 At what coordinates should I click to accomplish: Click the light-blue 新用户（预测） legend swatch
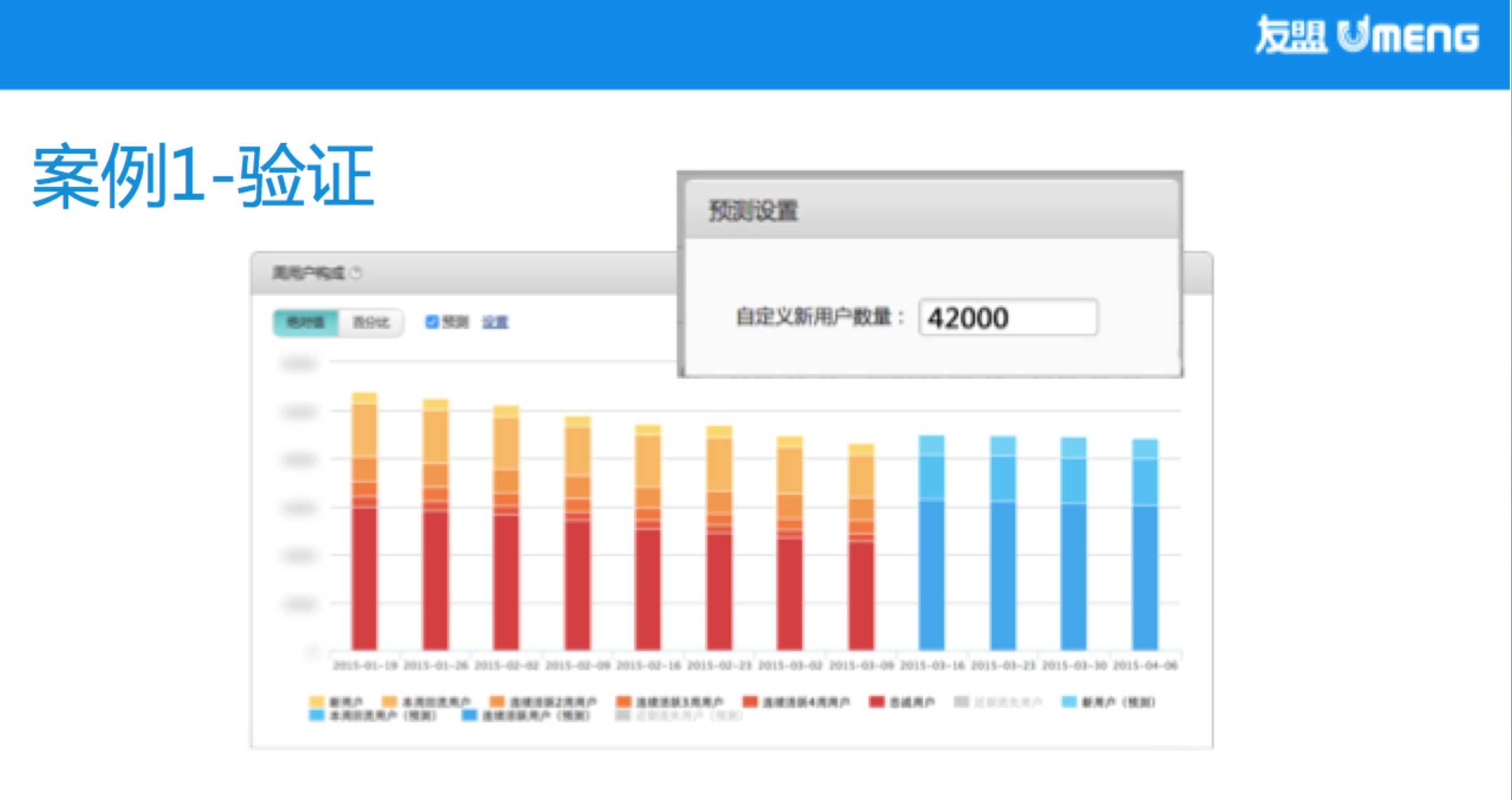click(1069, 702)
